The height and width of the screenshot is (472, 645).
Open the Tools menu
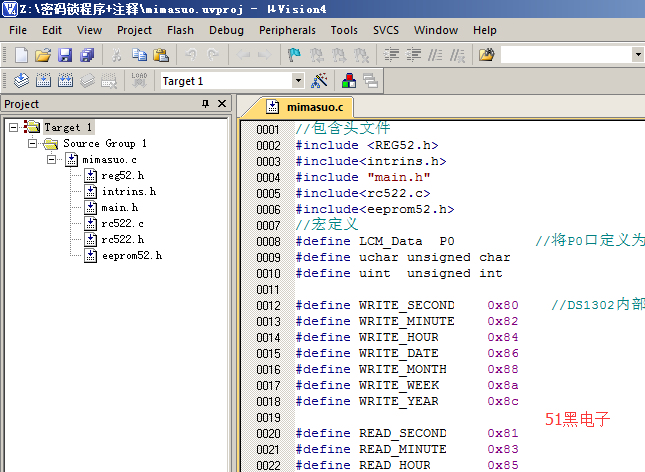[x=344, y=30]
